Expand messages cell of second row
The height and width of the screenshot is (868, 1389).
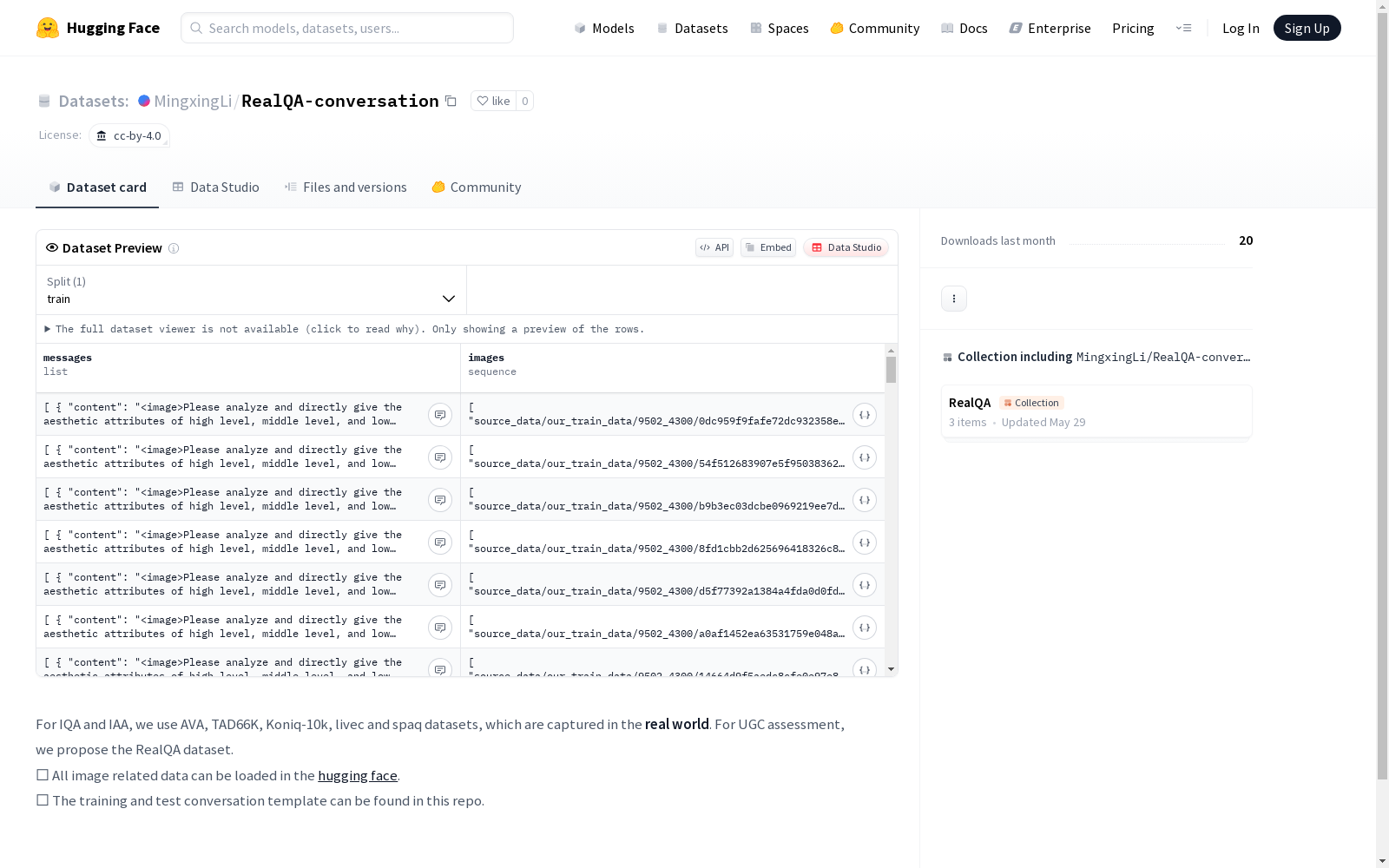tap(440, 457)
